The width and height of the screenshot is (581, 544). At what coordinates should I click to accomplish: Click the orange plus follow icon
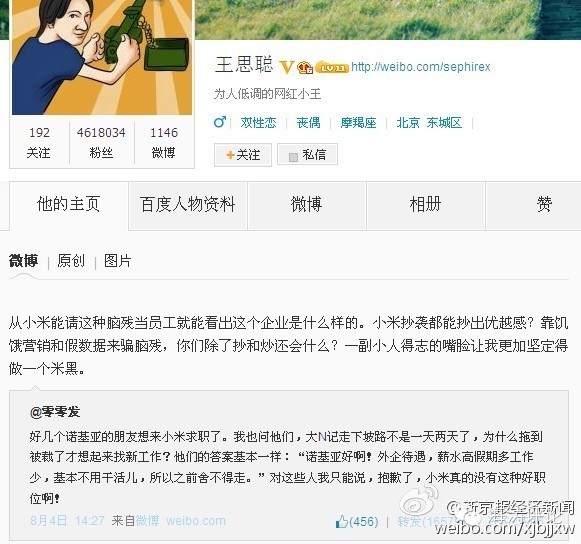click(230, 155)
